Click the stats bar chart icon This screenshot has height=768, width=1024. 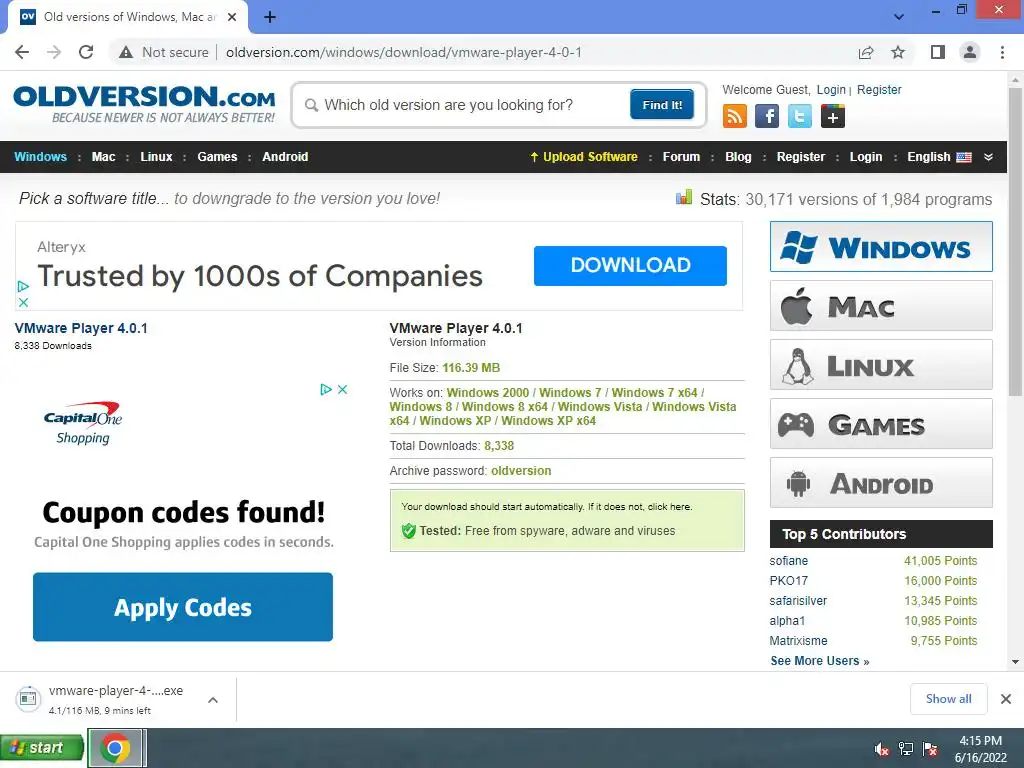[x=684, y=197]
